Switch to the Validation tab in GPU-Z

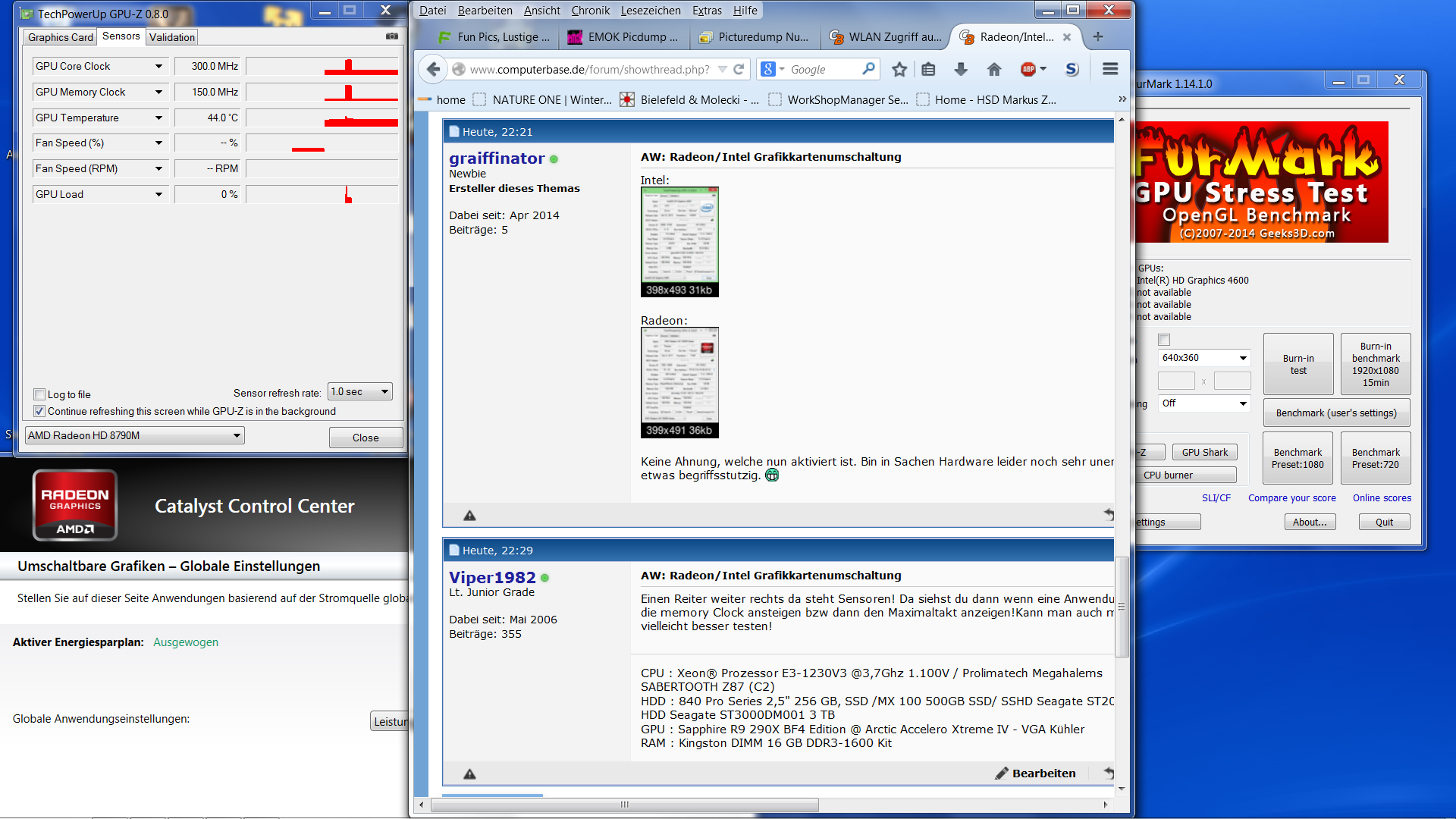pyautogui.click(x=172, y=37)
